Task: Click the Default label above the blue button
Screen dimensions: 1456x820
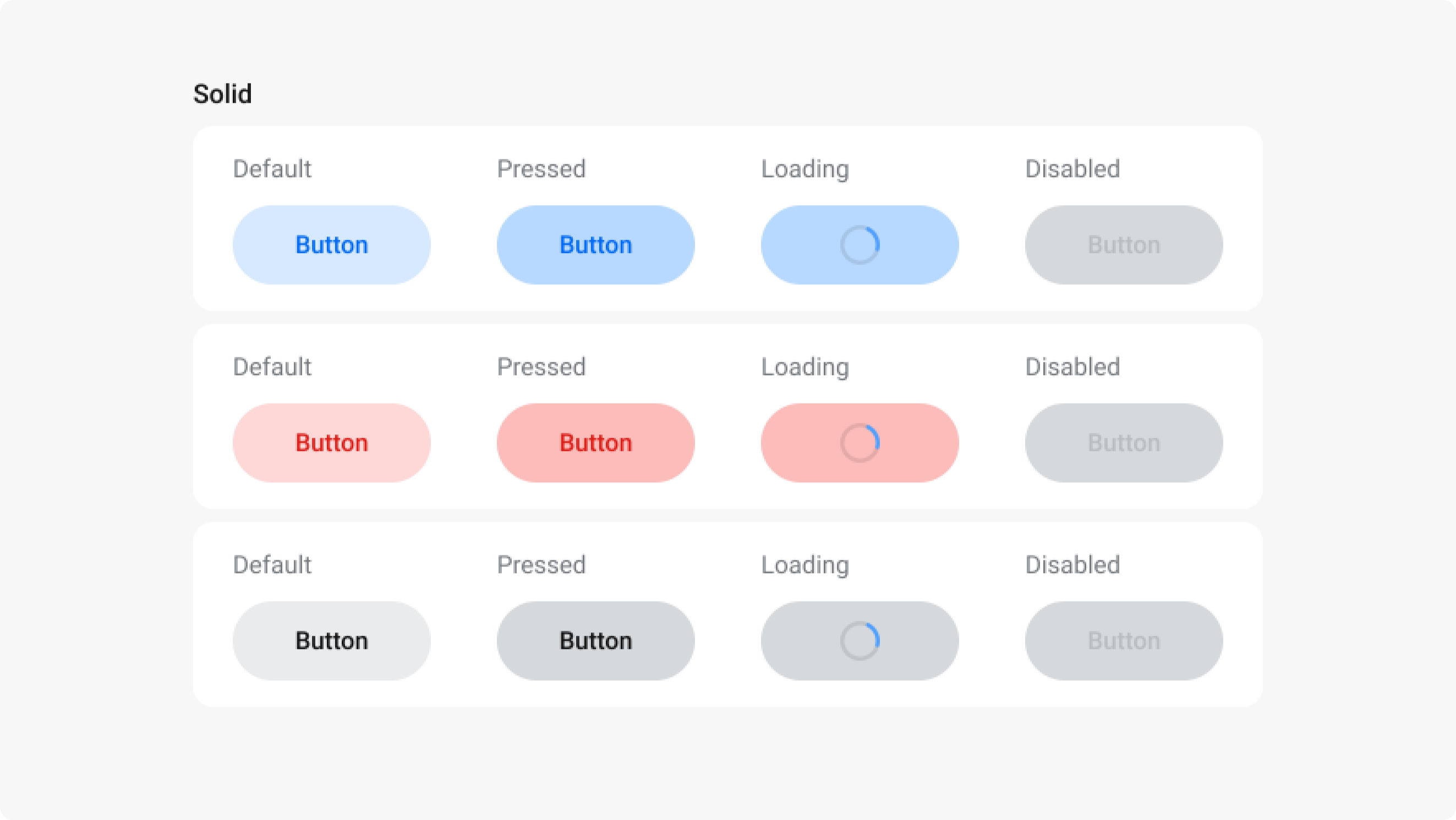Action: [x=272, y=168]
